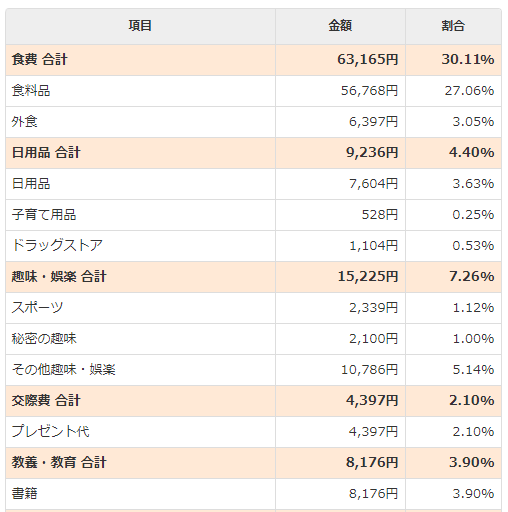Select the 外食 row label
Screen dimensions: 508x512
click(x=24, y=122)
